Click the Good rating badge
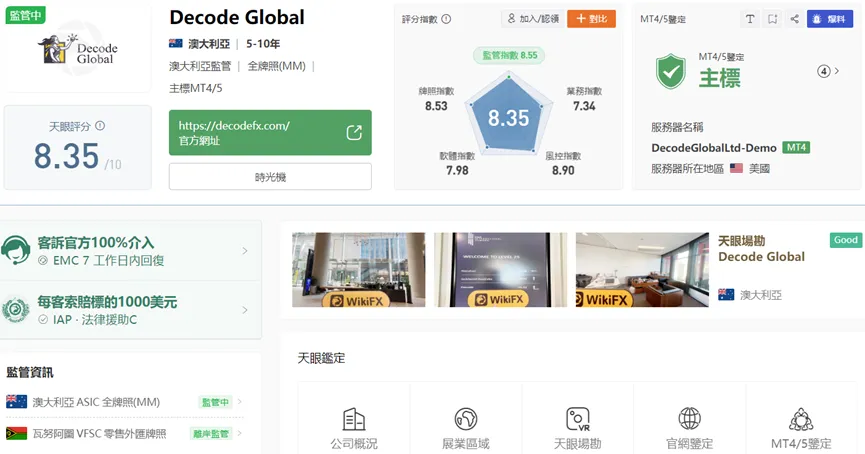865x454 pixels. 845,240
